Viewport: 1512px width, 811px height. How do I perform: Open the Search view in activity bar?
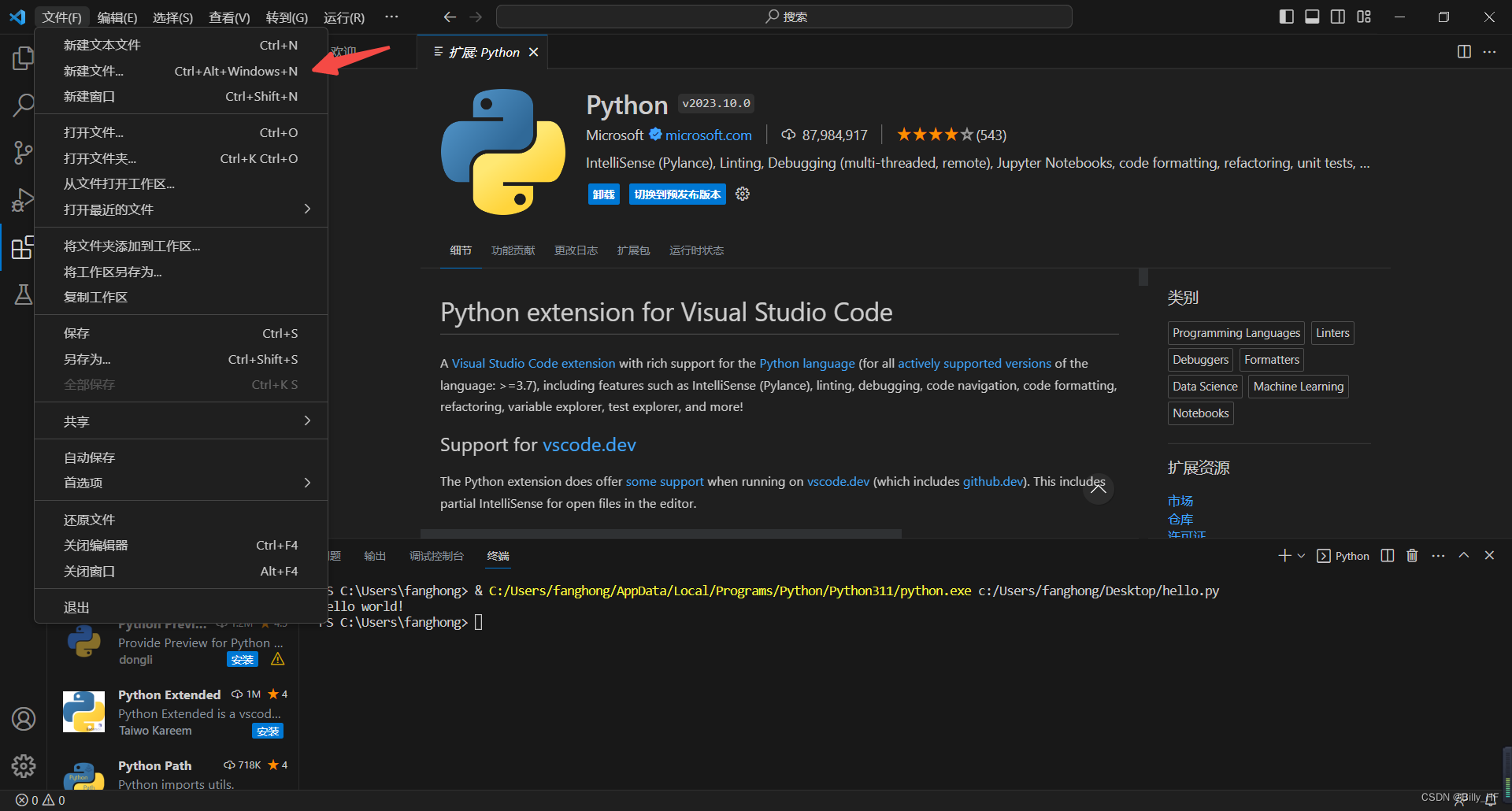[23, 106]
